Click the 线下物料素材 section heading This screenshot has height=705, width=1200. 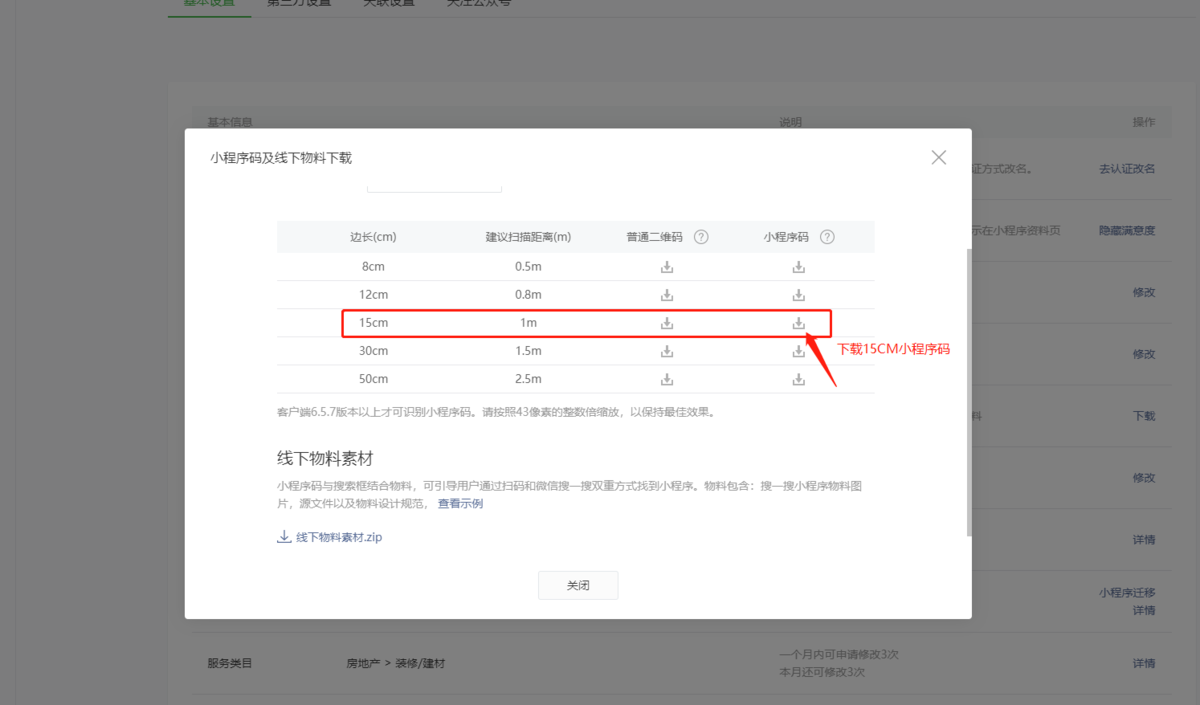pos(325,458)
